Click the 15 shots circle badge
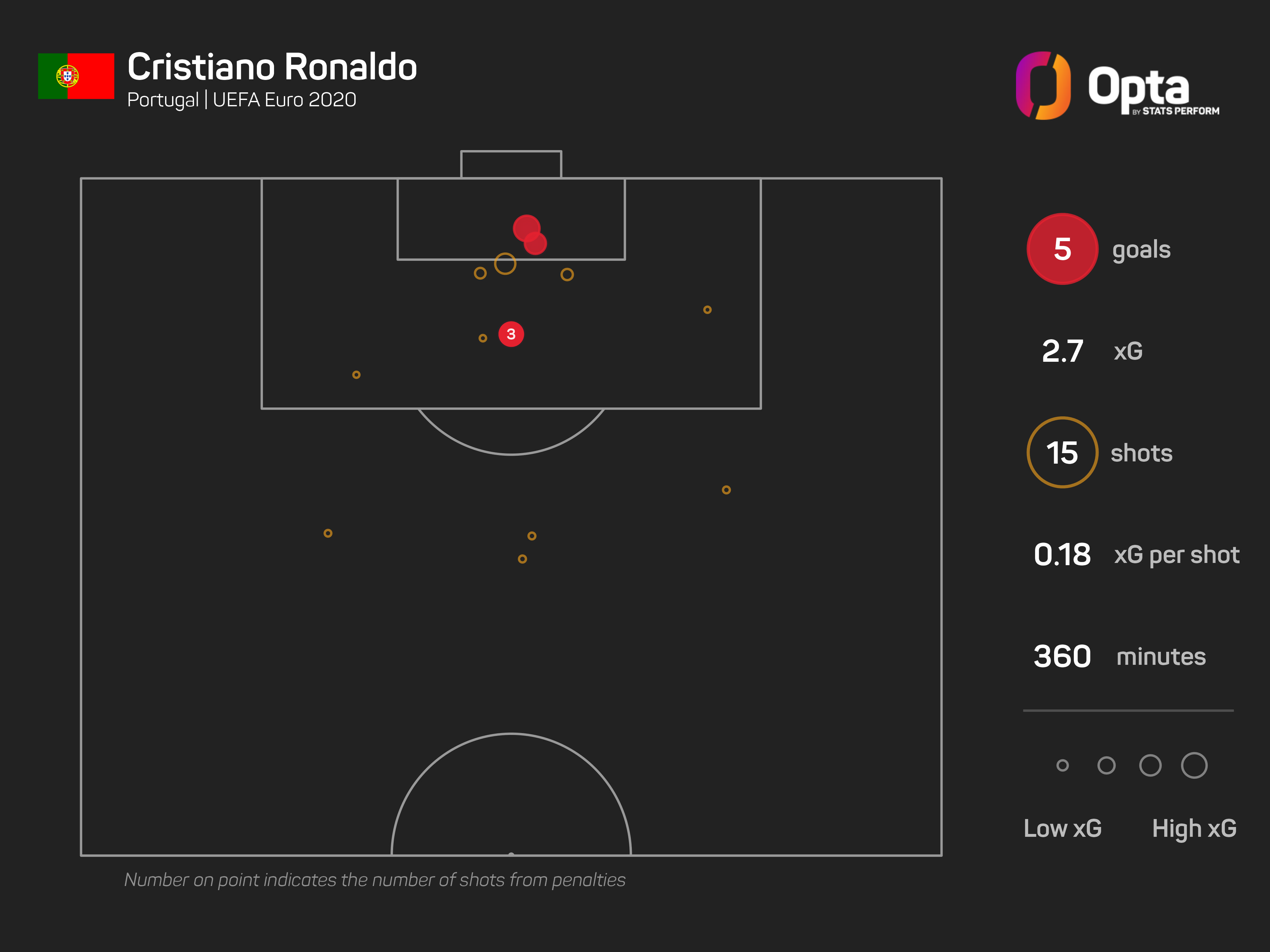The width and height of the screenshot is (1270, 952). click(x=1062, y=453)
